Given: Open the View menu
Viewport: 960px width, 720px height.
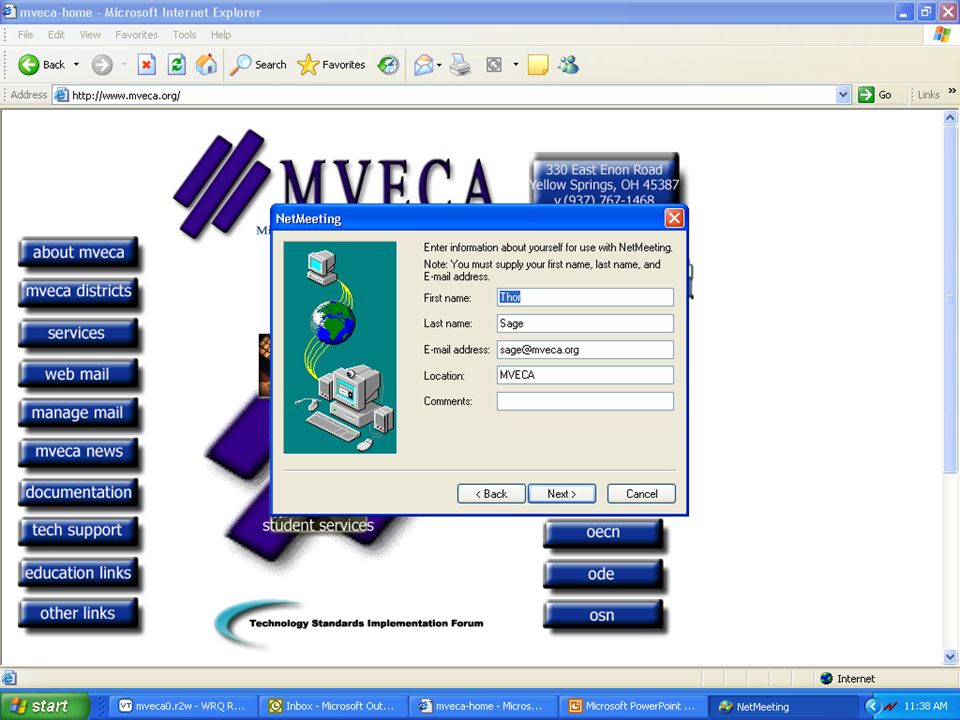Looking at the screenshot, I should [90, 35].
